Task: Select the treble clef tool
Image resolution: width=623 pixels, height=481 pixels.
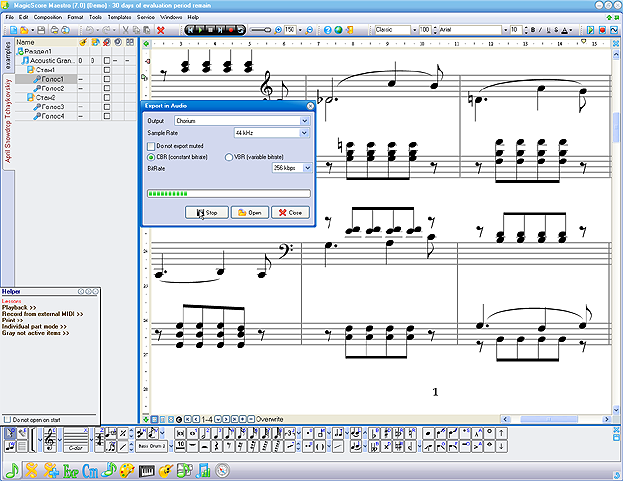Action: [50, 440]
